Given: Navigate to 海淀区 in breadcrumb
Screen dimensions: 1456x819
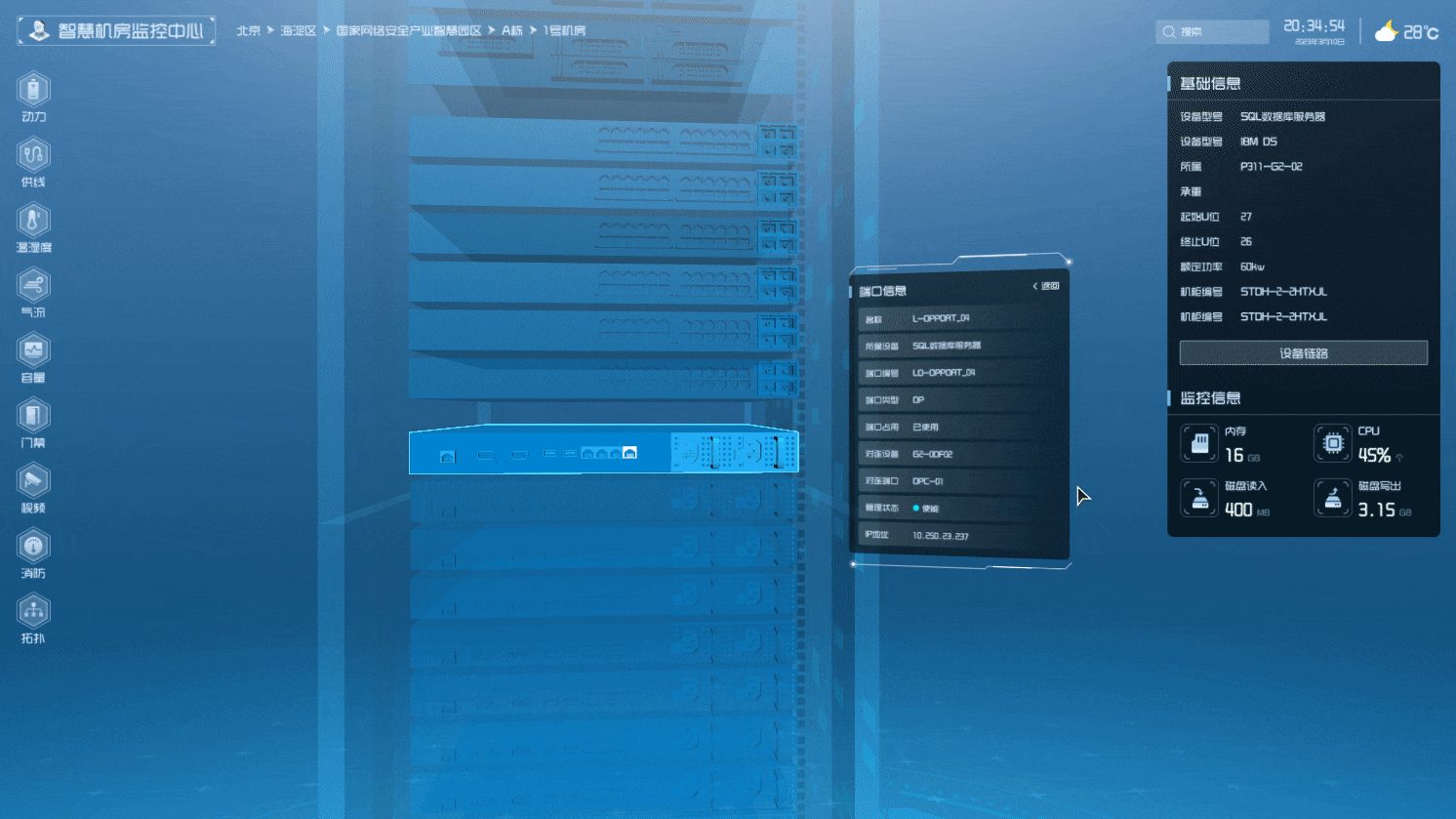Looking at the screenshot, I should click(299, 31).
